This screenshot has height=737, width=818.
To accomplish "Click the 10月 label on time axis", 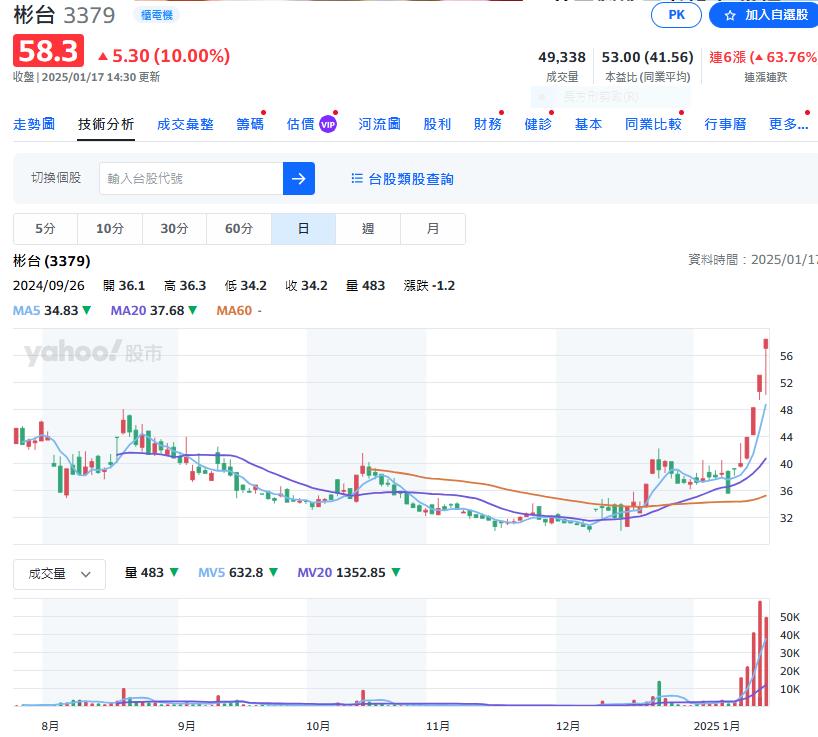I will click(318, 726).
